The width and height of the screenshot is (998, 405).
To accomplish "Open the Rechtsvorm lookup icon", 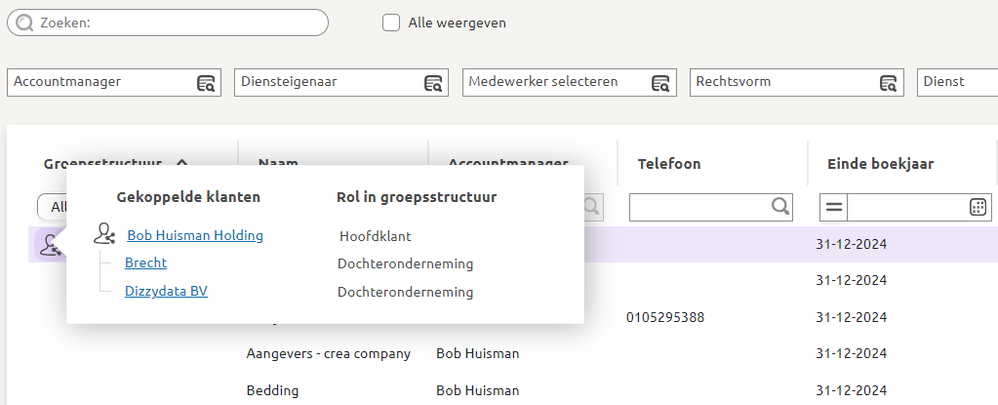I will point(888,83).
